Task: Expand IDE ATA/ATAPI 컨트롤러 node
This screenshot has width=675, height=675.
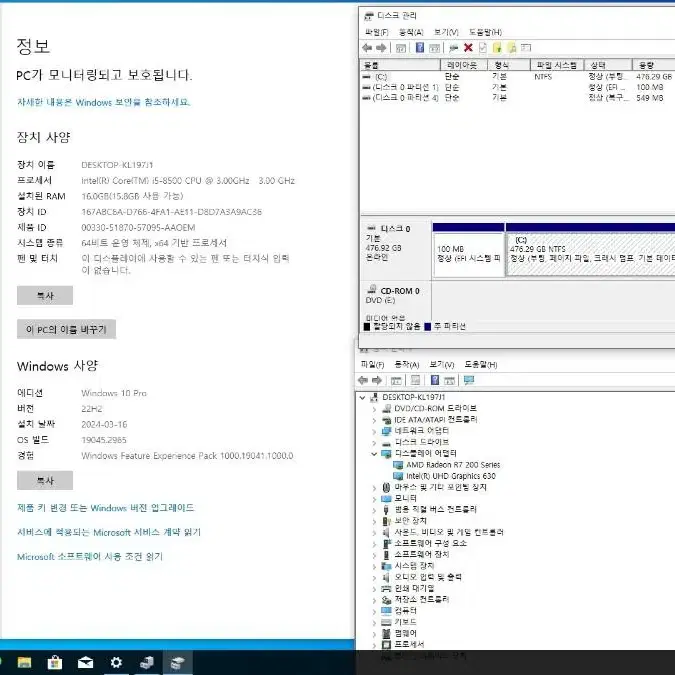Action: tap(374, 420)
